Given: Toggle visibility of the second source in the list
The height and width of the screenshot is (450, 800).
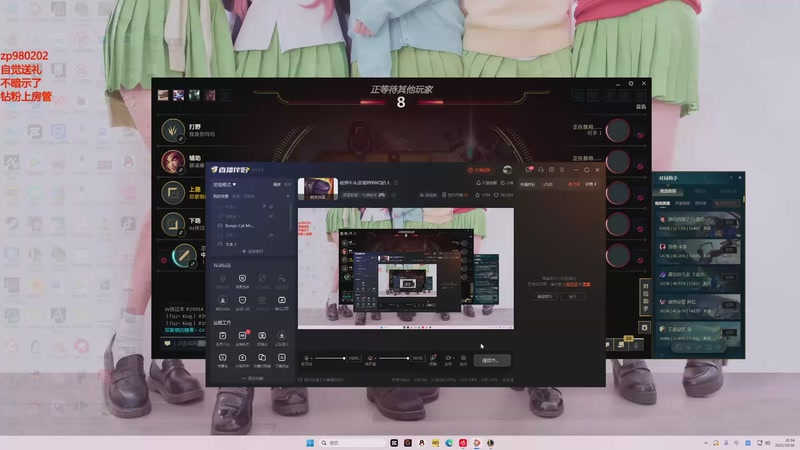Looking at the screenshot, I should tap(271, 216).
